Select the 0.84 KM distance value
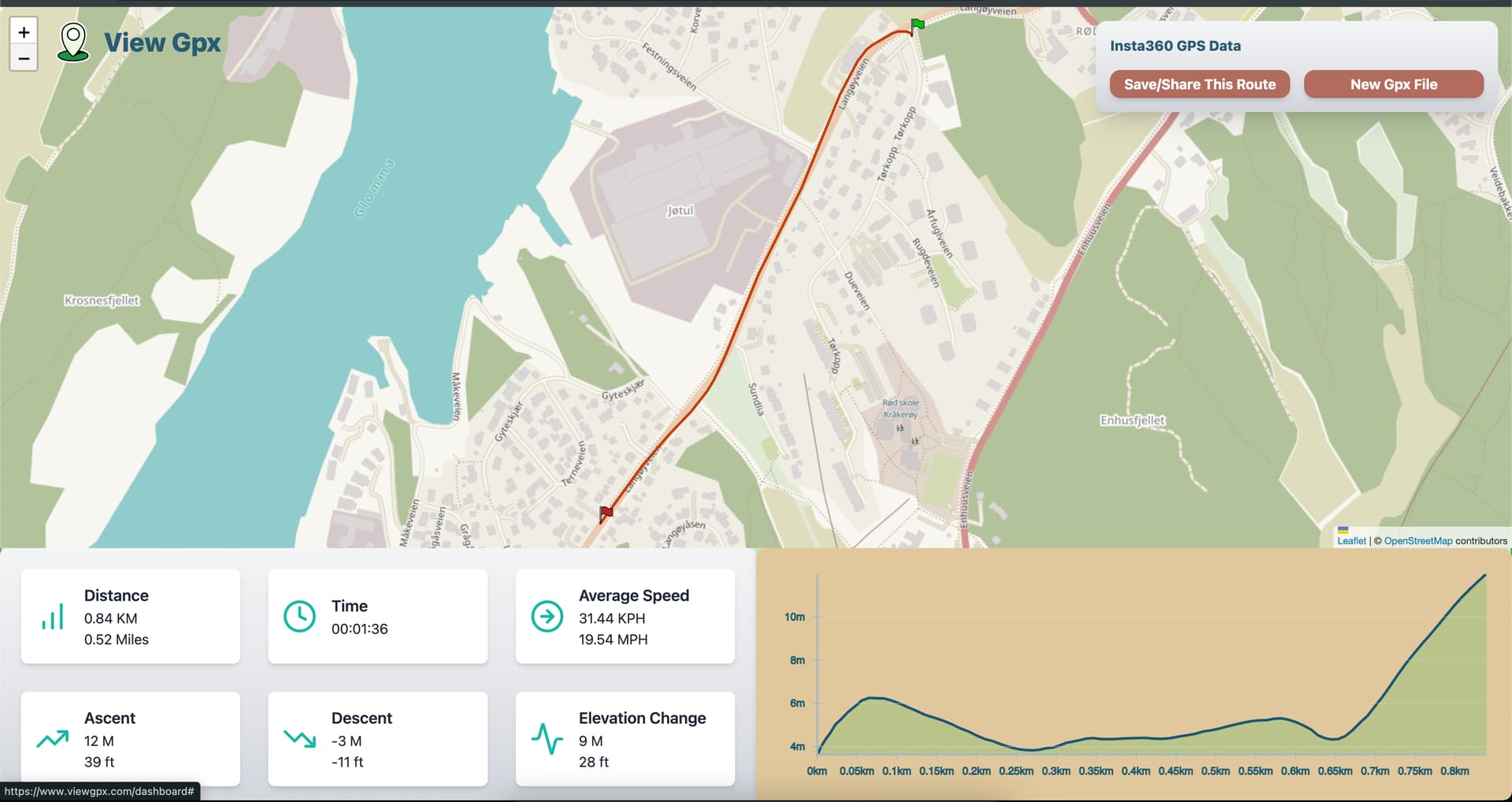 111,618
